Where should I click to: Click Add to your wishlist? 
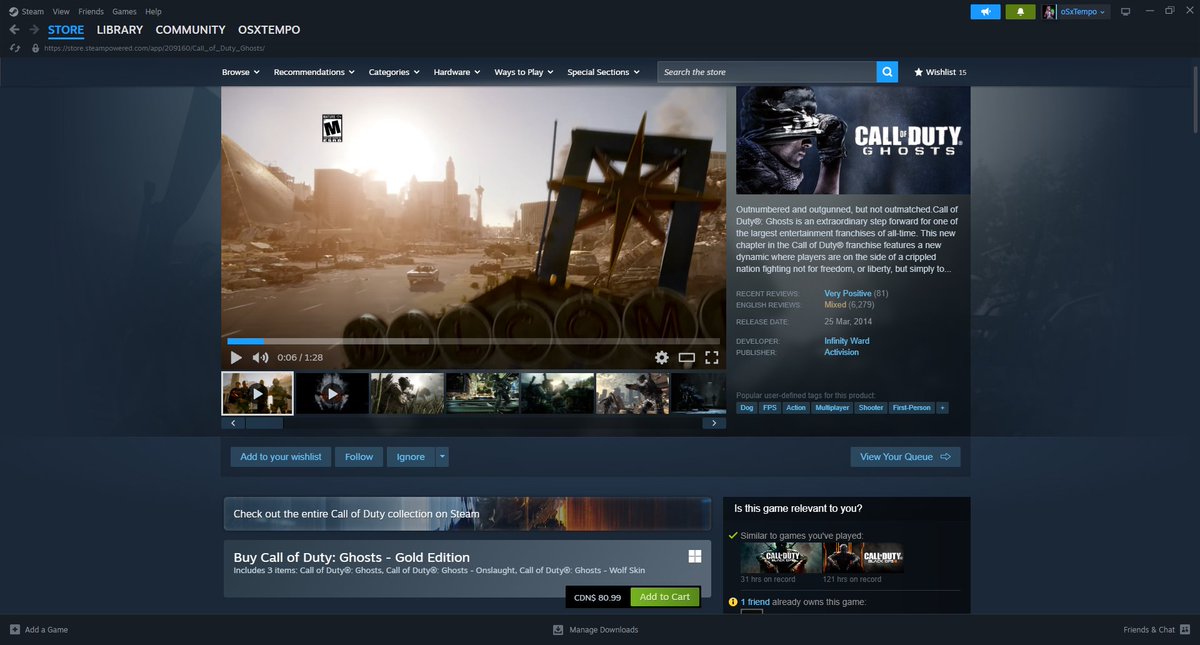point(281,457)
